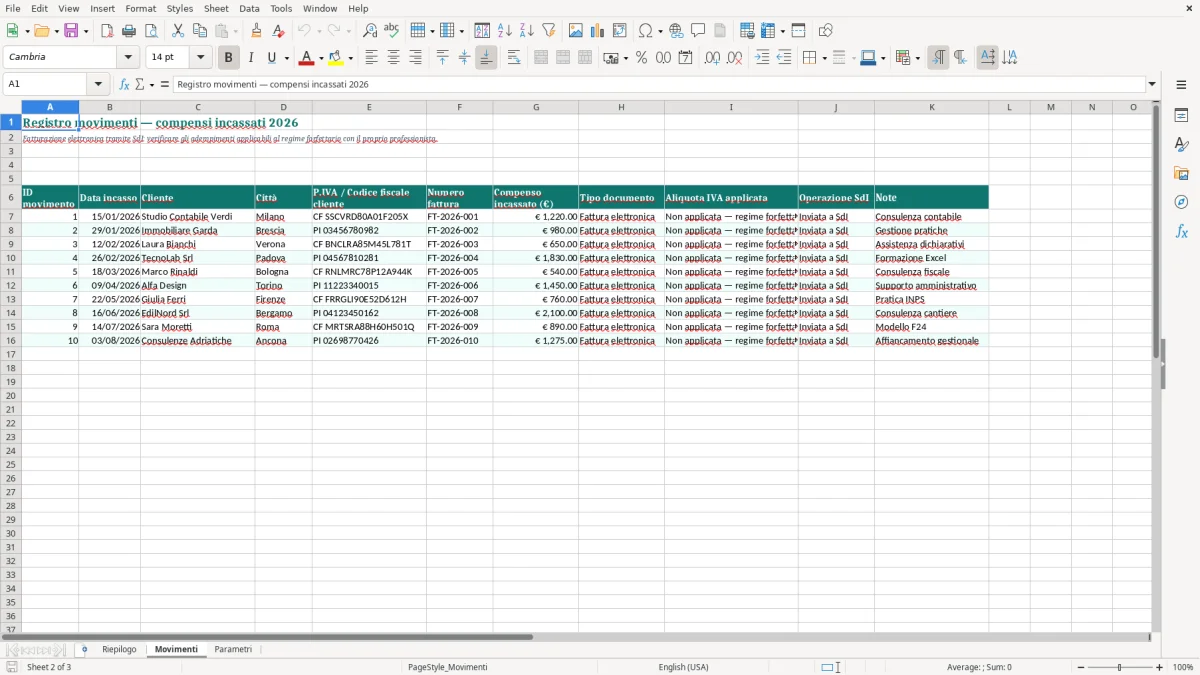
Task: Click column header G
Action: [536, 107]
